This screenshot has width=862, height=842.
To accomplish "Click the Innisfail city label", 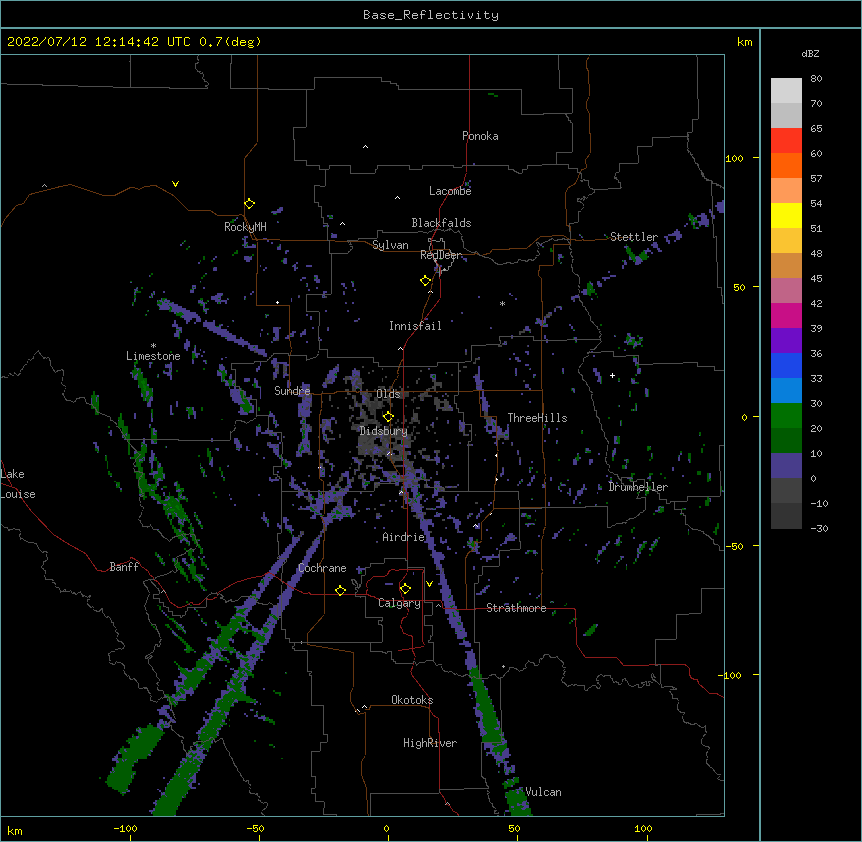I will 415,326.
